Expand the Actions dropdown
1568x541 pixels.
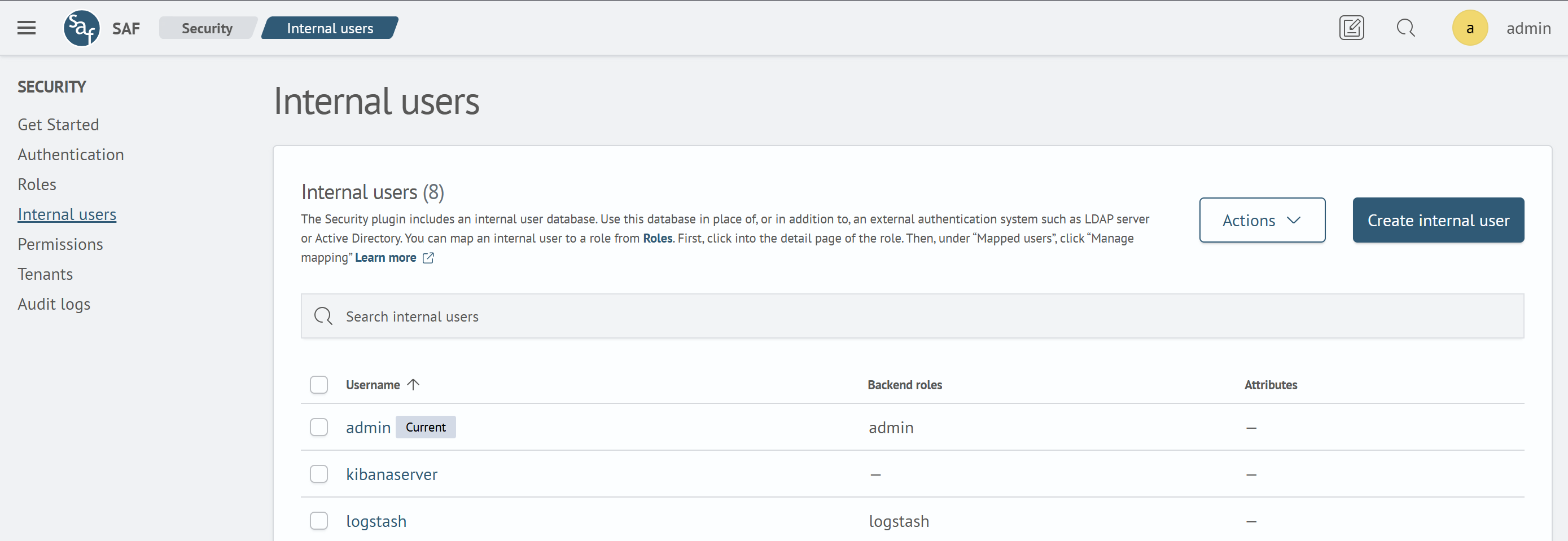tap(1262, 219)
